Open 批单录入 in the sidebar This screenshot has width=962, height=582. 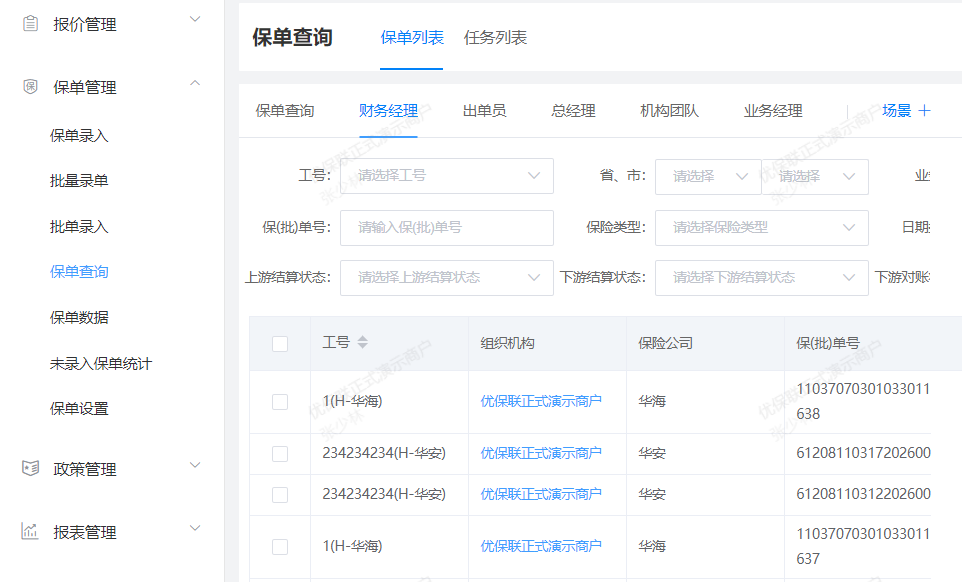pyautogui.click(x=79, y=227)
